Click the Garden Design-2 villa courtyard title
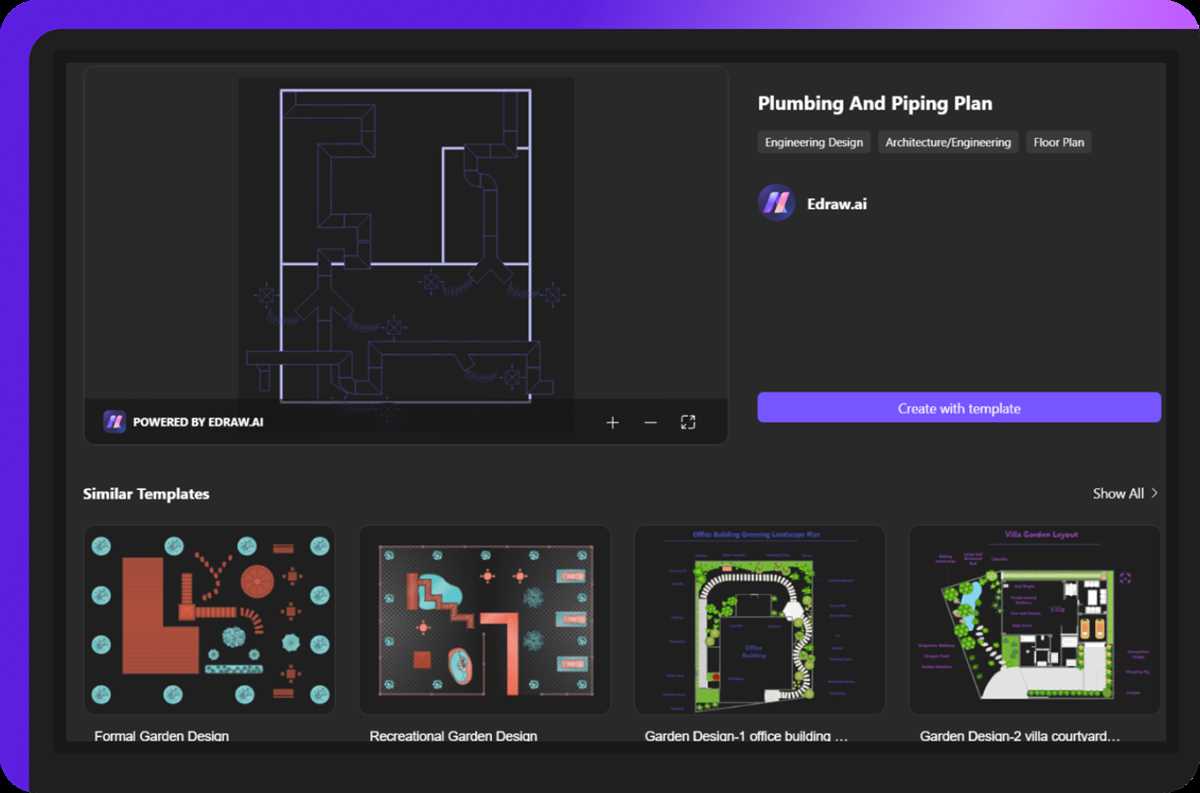This screenshot has height=793, width=1200. pos(1020,736)
